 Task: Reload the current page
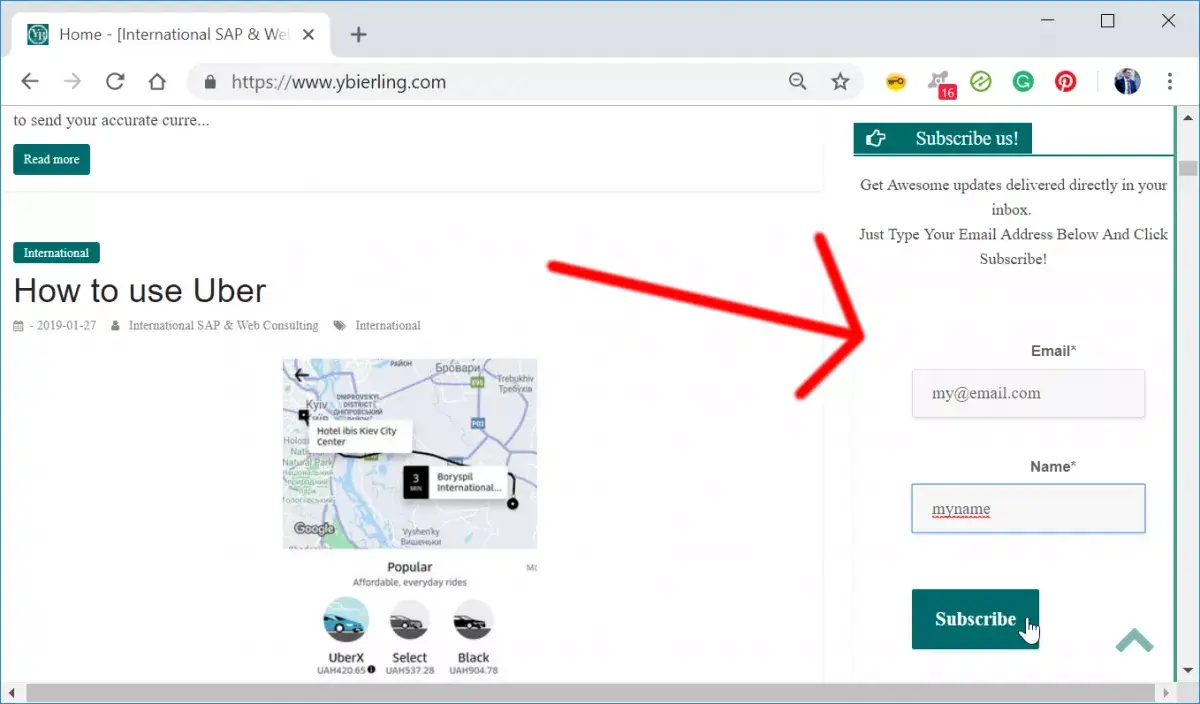[x=115, y=82]
